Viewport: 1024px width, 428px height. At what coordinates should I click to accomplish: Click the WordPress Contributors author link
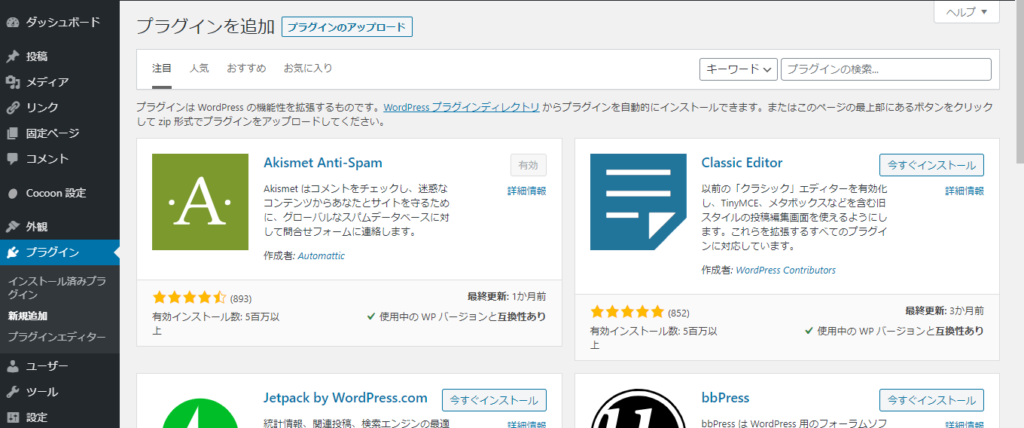coord(786,270)
